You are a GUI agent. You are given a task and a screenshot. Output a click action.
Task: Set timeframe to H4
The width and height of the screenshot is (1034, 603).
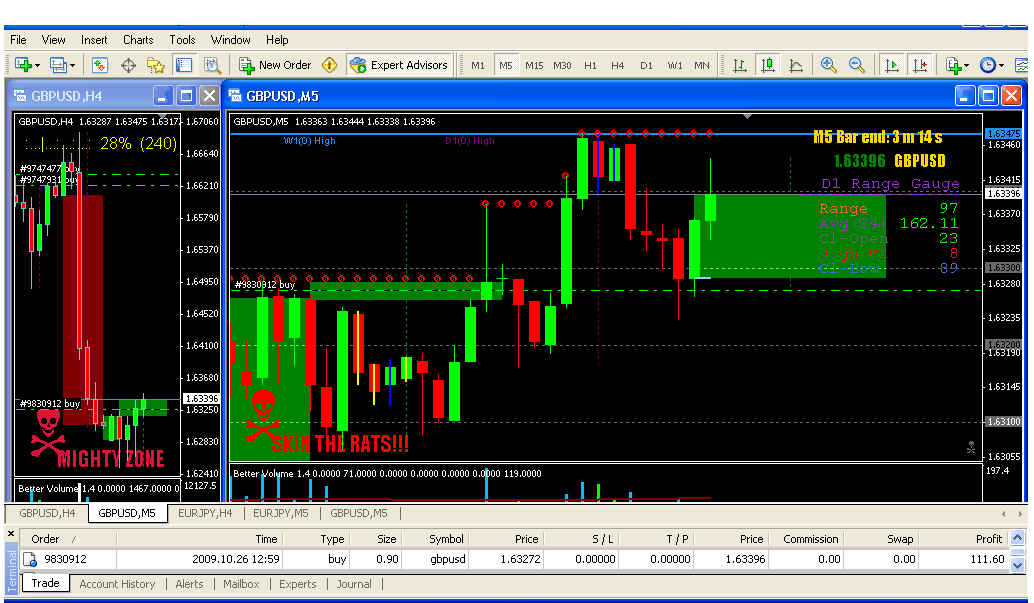(x=617, y=65)
